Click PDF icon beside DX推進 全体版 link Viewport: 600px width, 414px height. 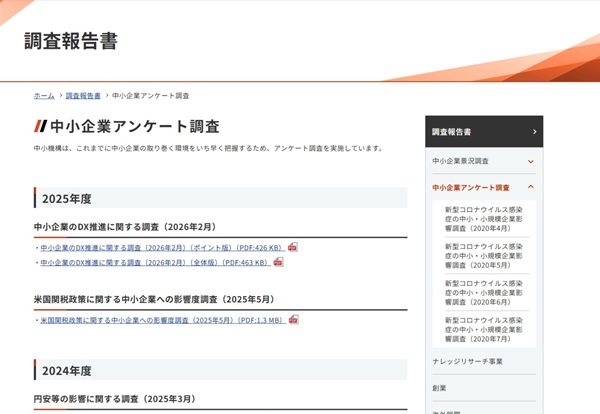(x=278, y=262)
